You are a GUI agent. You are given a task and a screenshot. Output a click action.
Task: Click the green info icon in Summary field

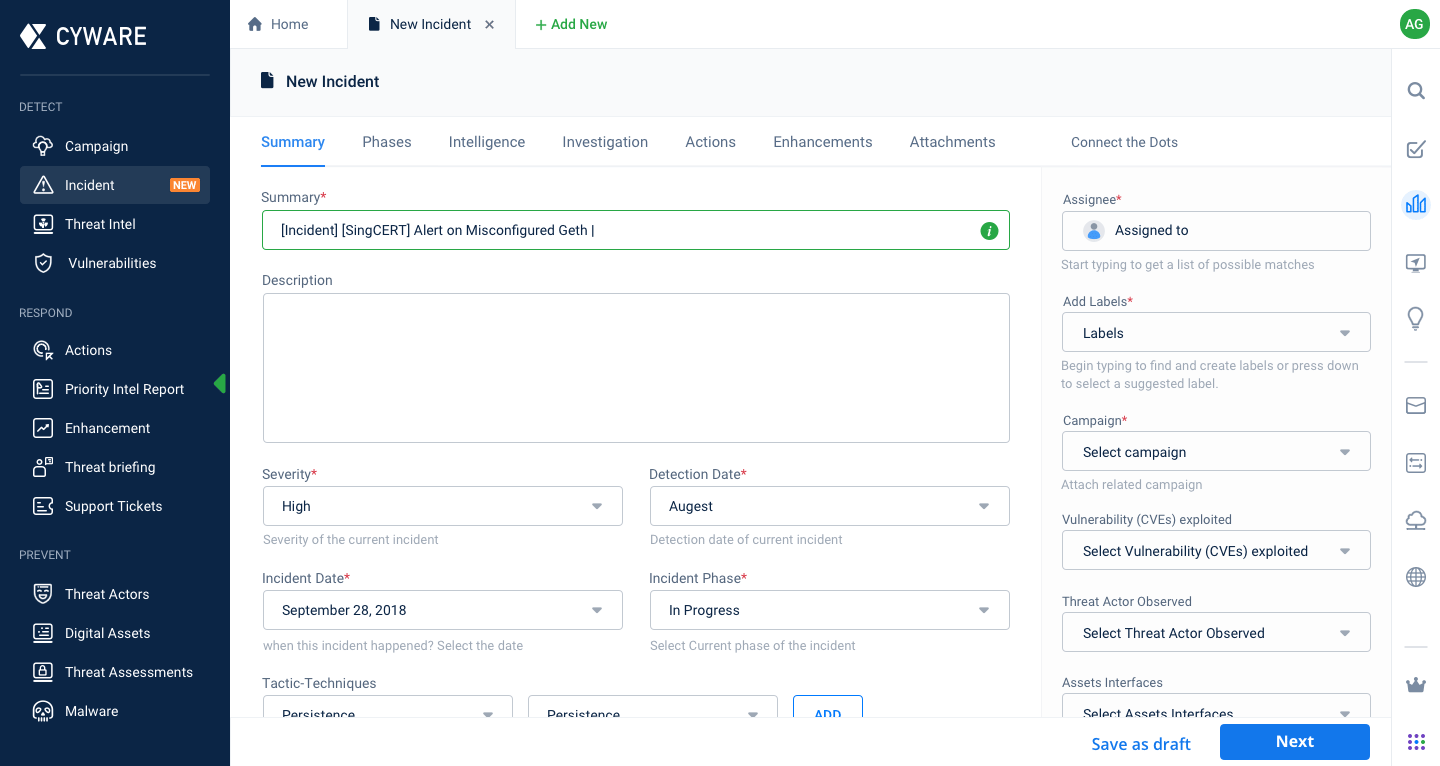click(x=989, y=231)
